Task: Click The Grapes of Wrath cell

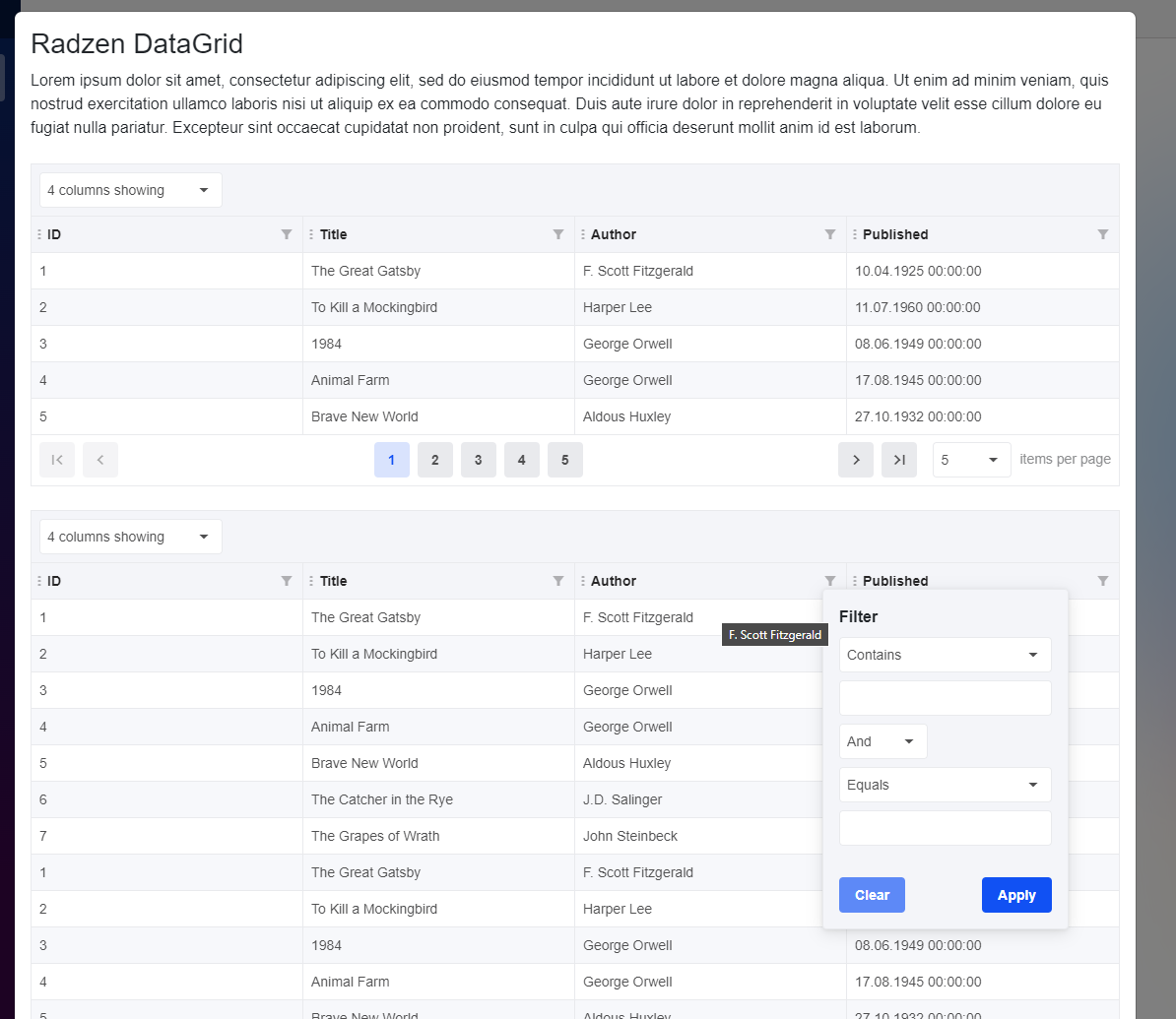Action: (x=375, y=836)
